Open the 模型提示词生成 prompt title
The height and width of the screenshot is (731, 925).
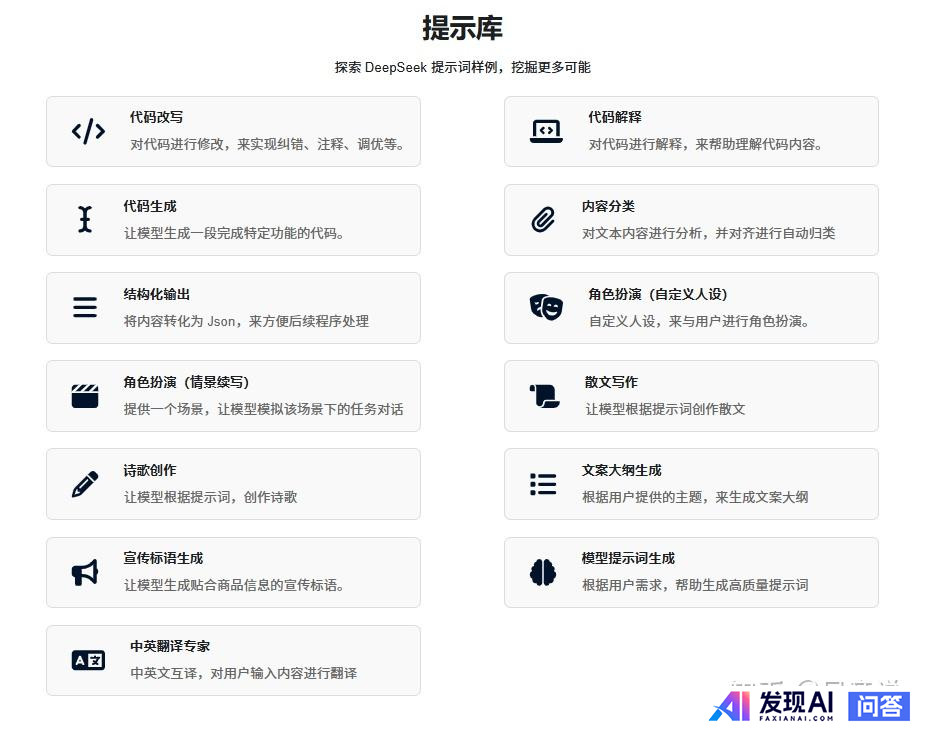coord(628,558)
